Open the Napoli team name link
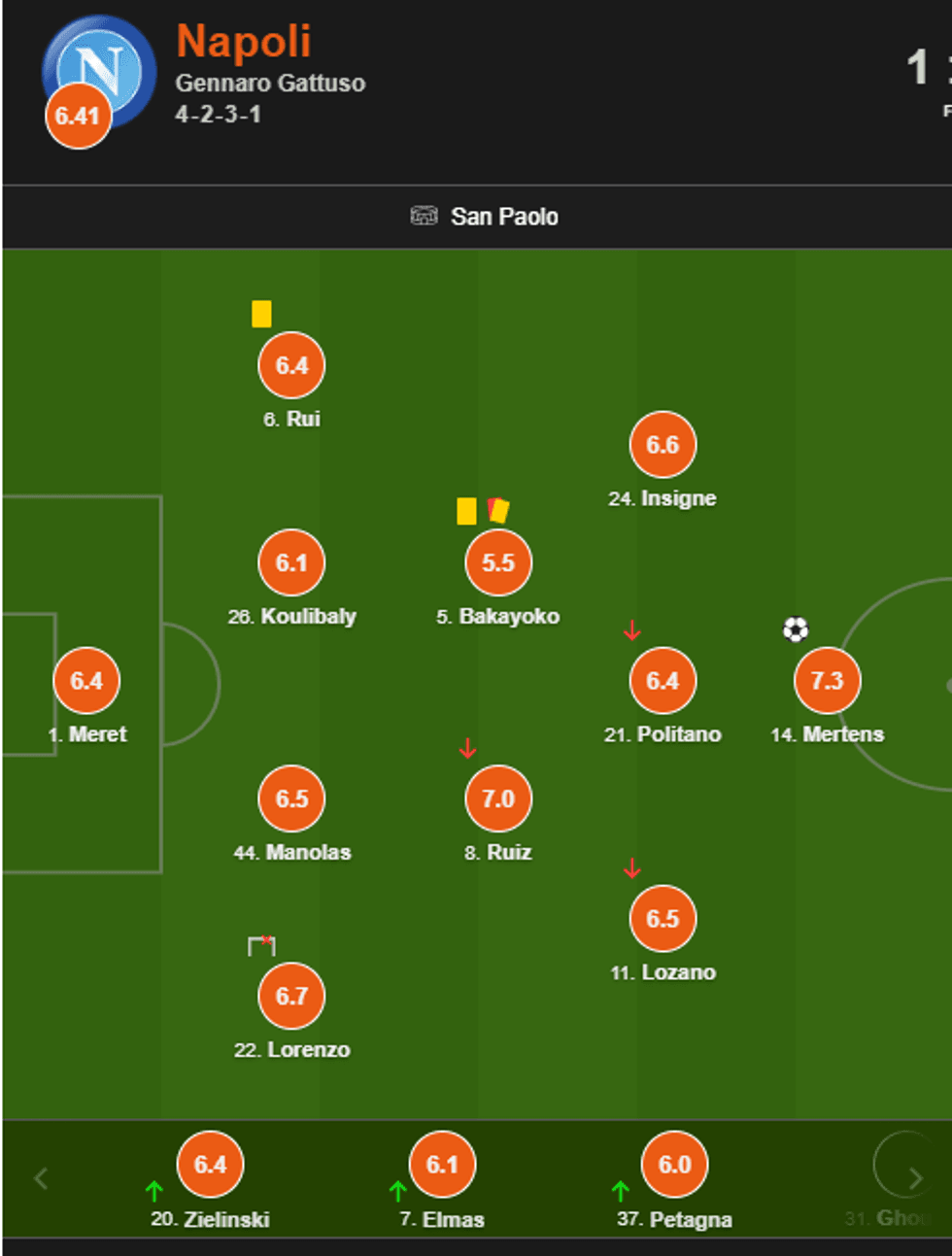 pos(243,42)
